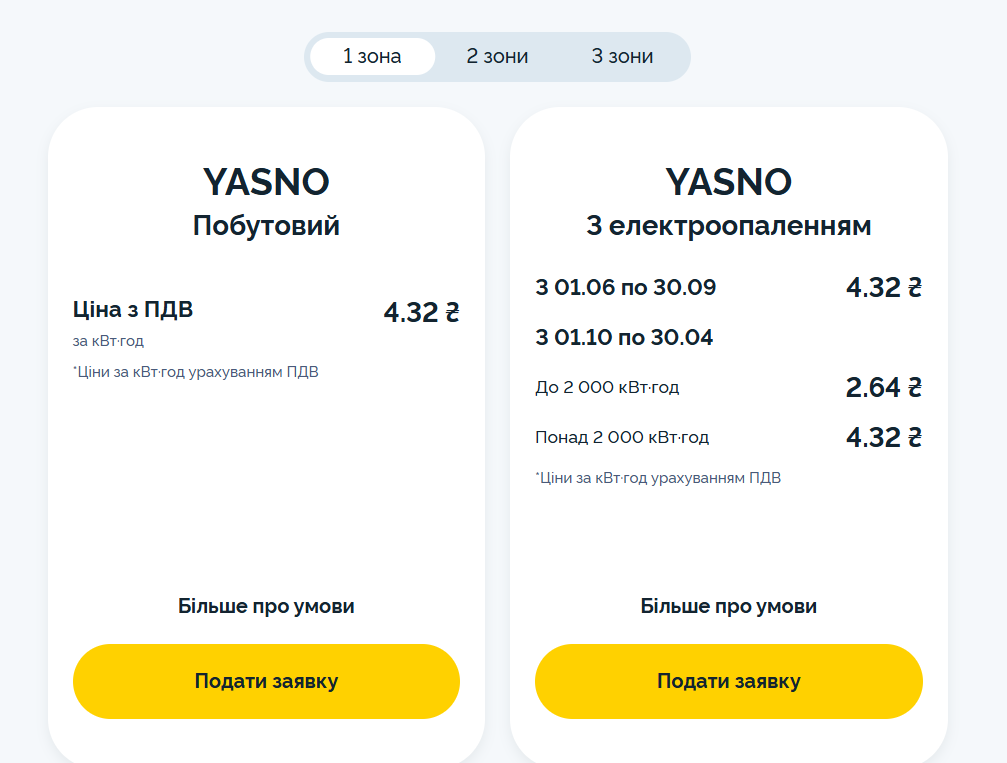1007x763 pixels.
Task: Click "Подати заявку" on the electric heating card
Action: (729, 681)
